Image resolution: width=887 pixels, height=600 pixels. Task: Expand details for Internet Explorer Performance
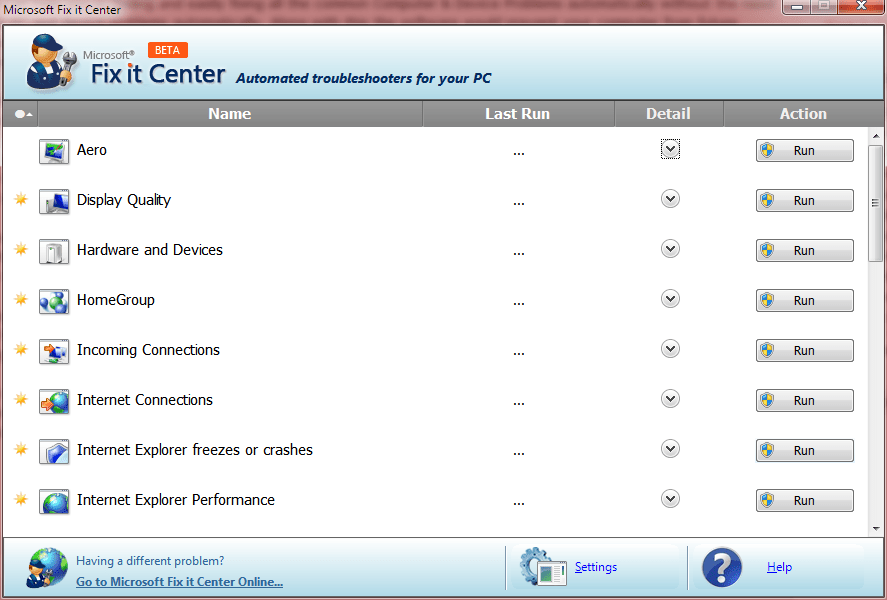coord(670,499)
